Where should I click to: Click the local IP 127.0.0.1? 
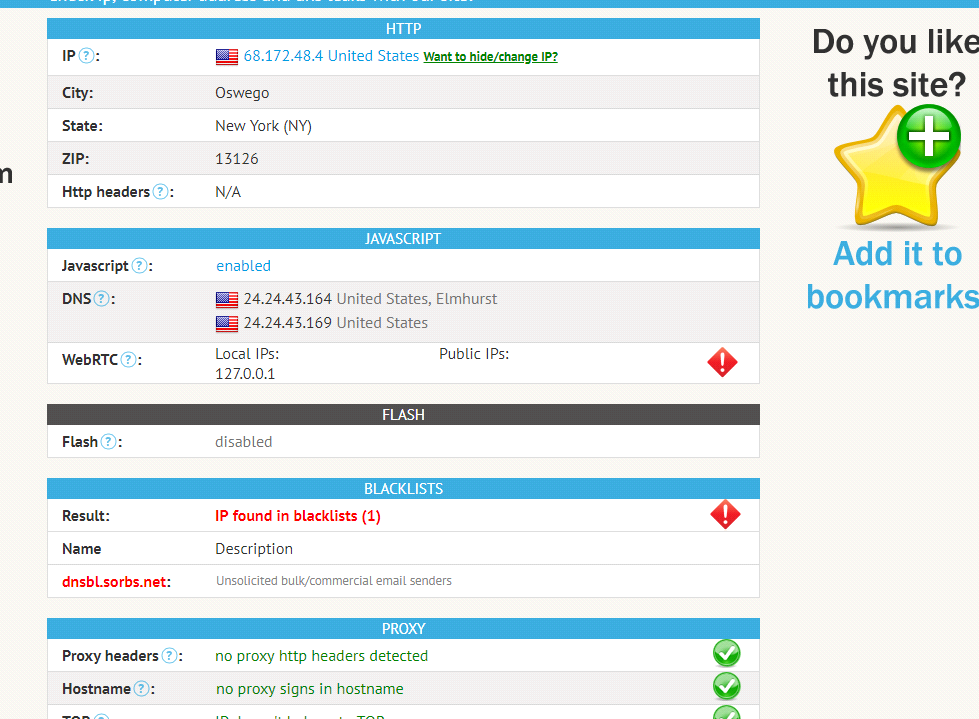coord(245,374)
